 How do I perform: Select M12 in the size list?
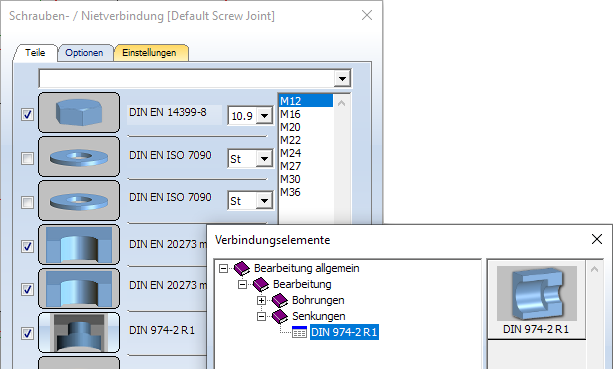tap(306, 101)
